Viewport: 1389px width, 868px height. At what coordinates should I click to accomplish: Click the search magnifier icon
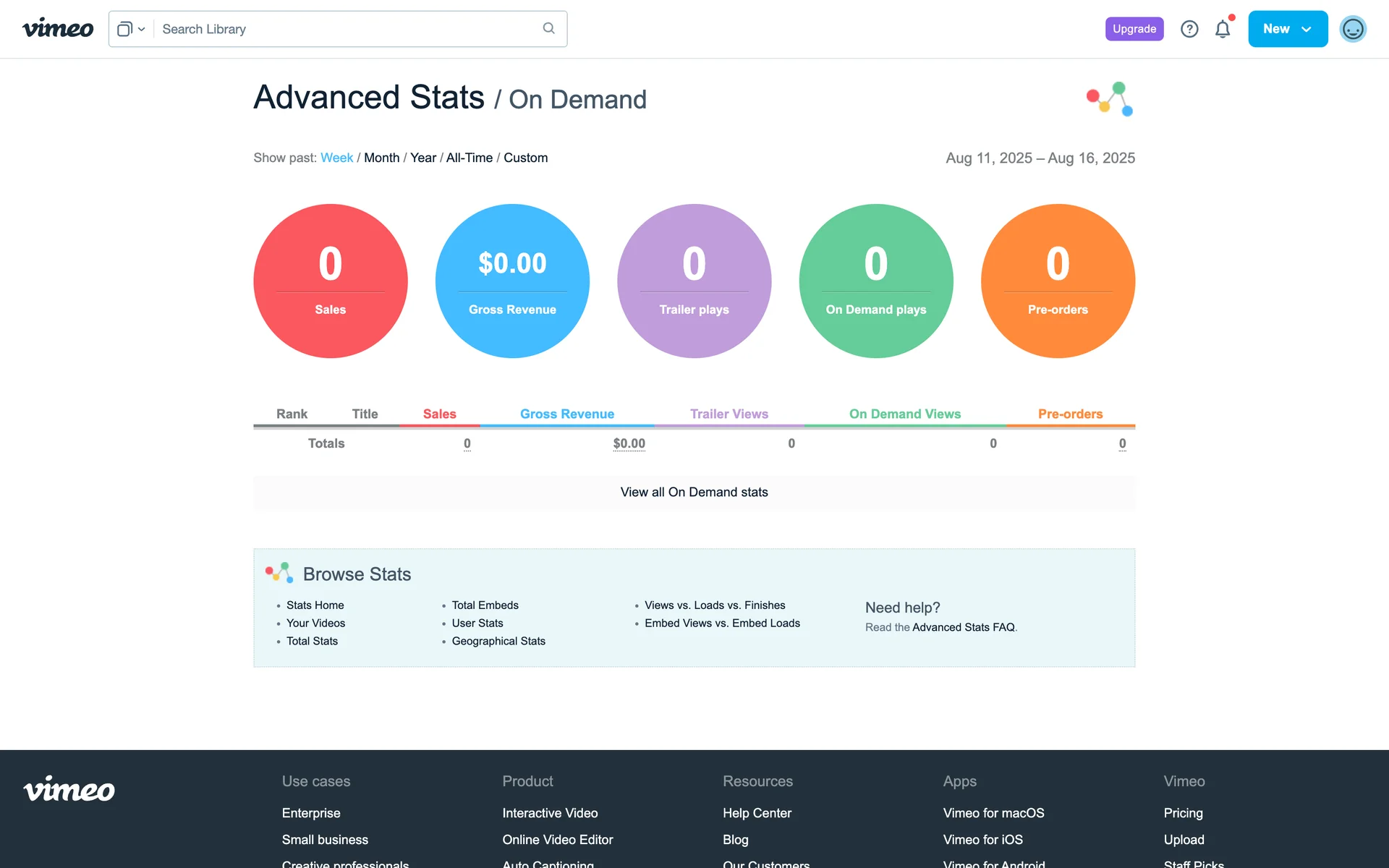pos(548,28)
